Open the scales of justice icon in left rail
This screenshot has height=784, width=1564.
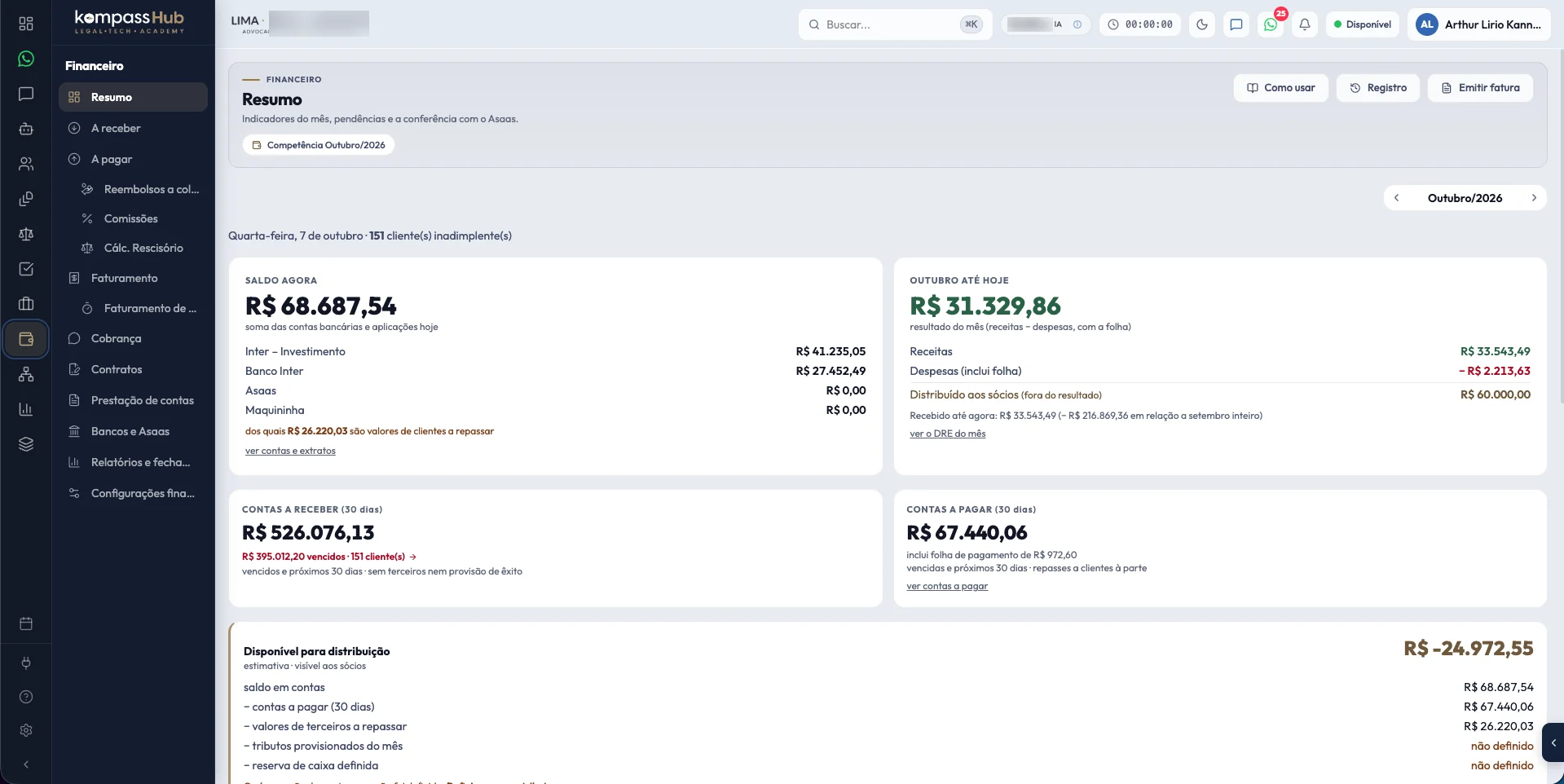pos(26,234)
